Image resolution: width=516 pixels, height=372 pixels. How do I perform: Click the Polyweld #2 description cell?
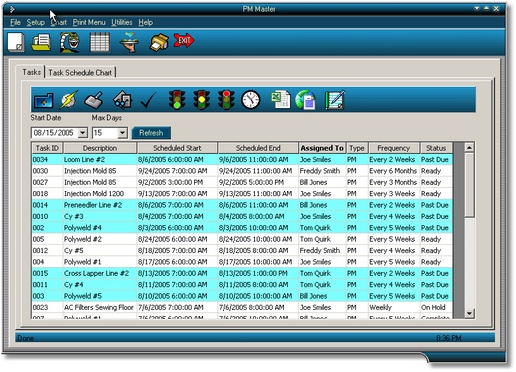100,239
